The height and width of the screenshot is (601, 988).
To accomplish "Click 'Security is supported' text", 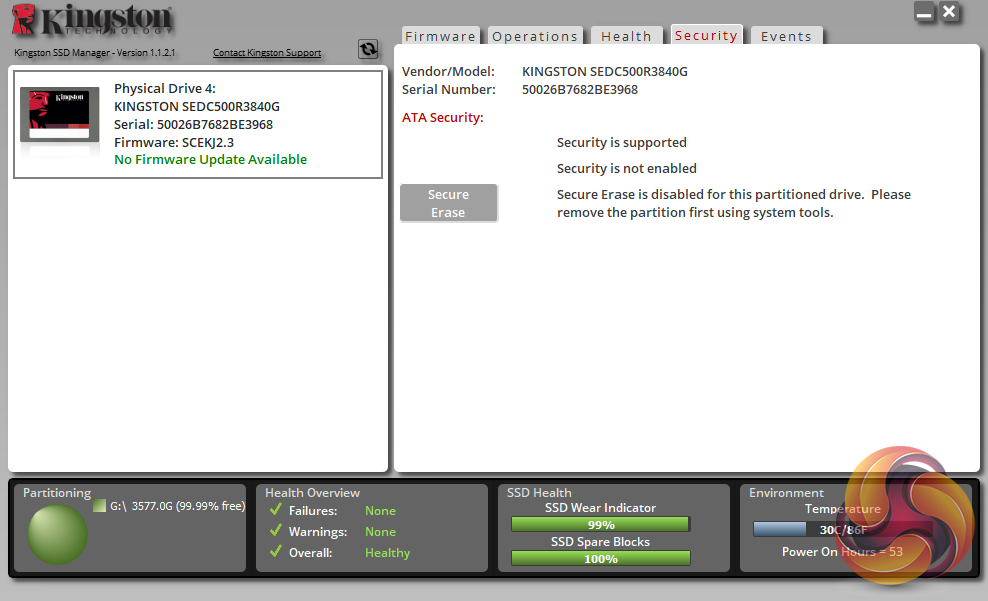I will [x=622, y=142].
